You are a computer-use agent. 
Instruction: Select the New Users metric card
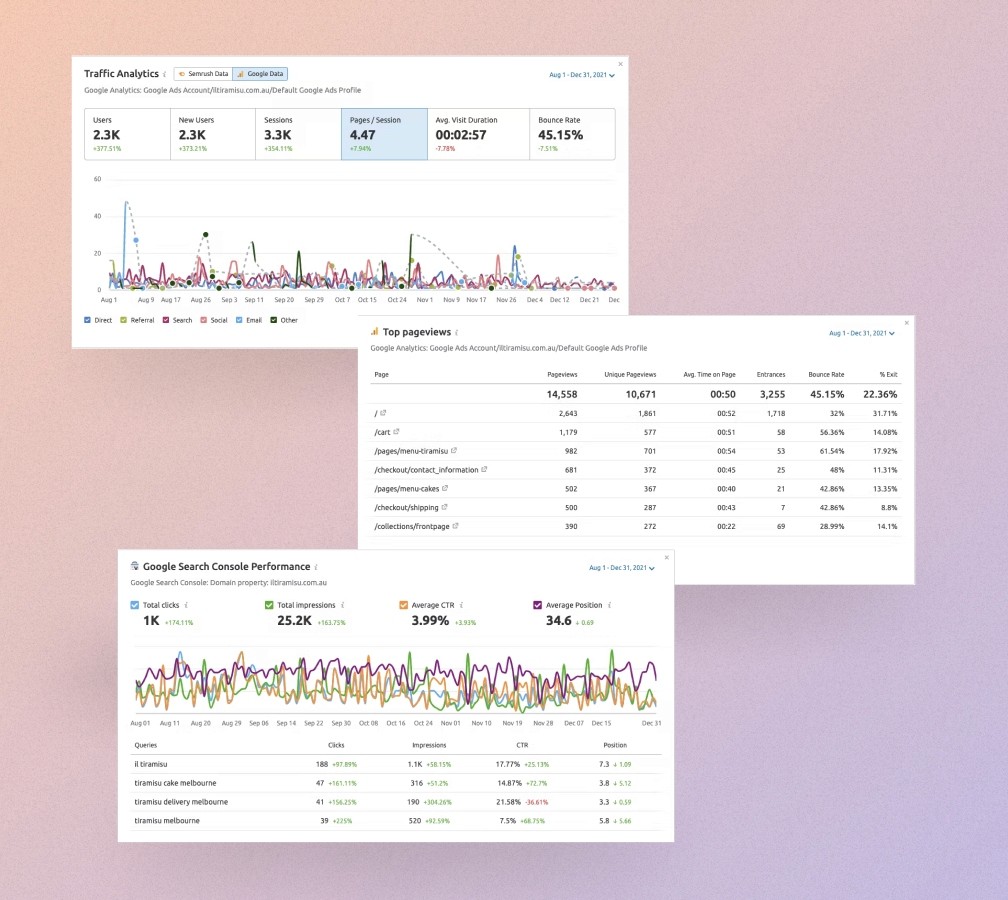[213, 134]
